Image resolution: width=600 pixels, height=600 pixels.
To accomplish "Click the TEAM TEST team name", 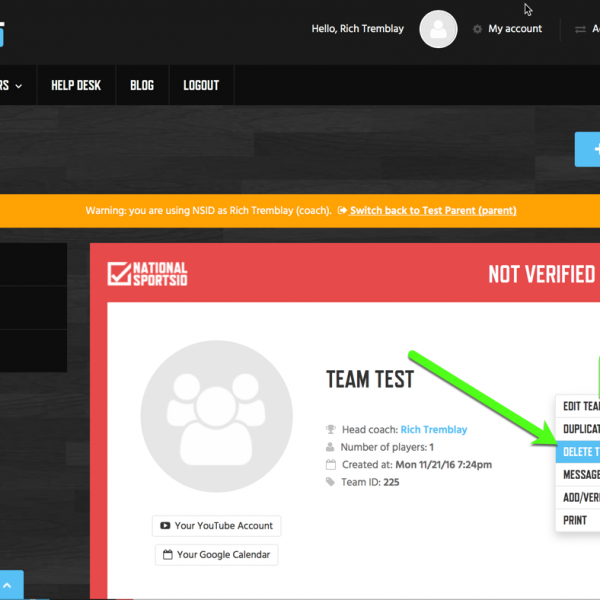I will 370,379.
